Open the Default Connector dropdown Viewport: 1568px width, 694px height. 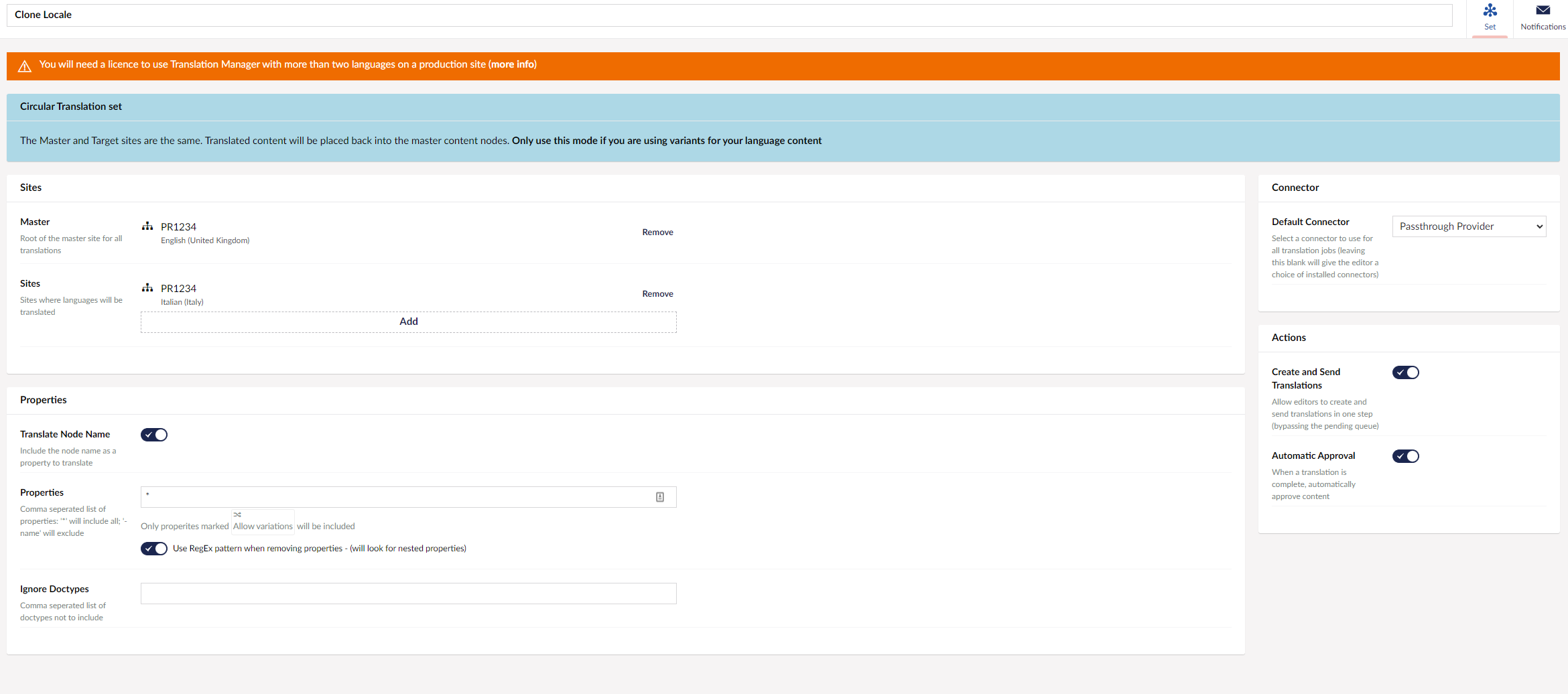pos(1469,226)
